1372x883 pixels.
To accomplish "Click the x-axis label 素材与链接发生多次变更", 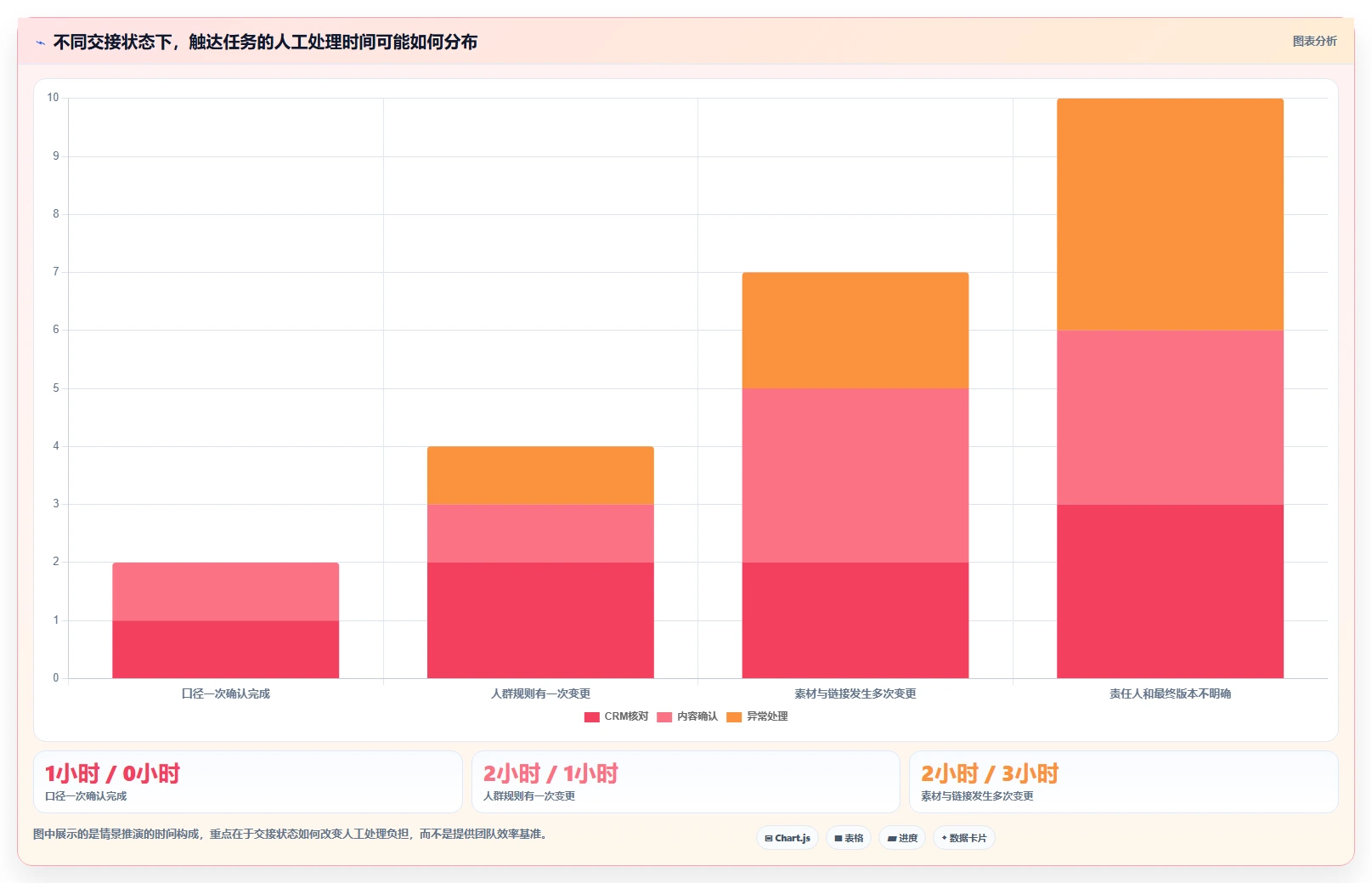I will pyautogui.click(x=855, y=693).
